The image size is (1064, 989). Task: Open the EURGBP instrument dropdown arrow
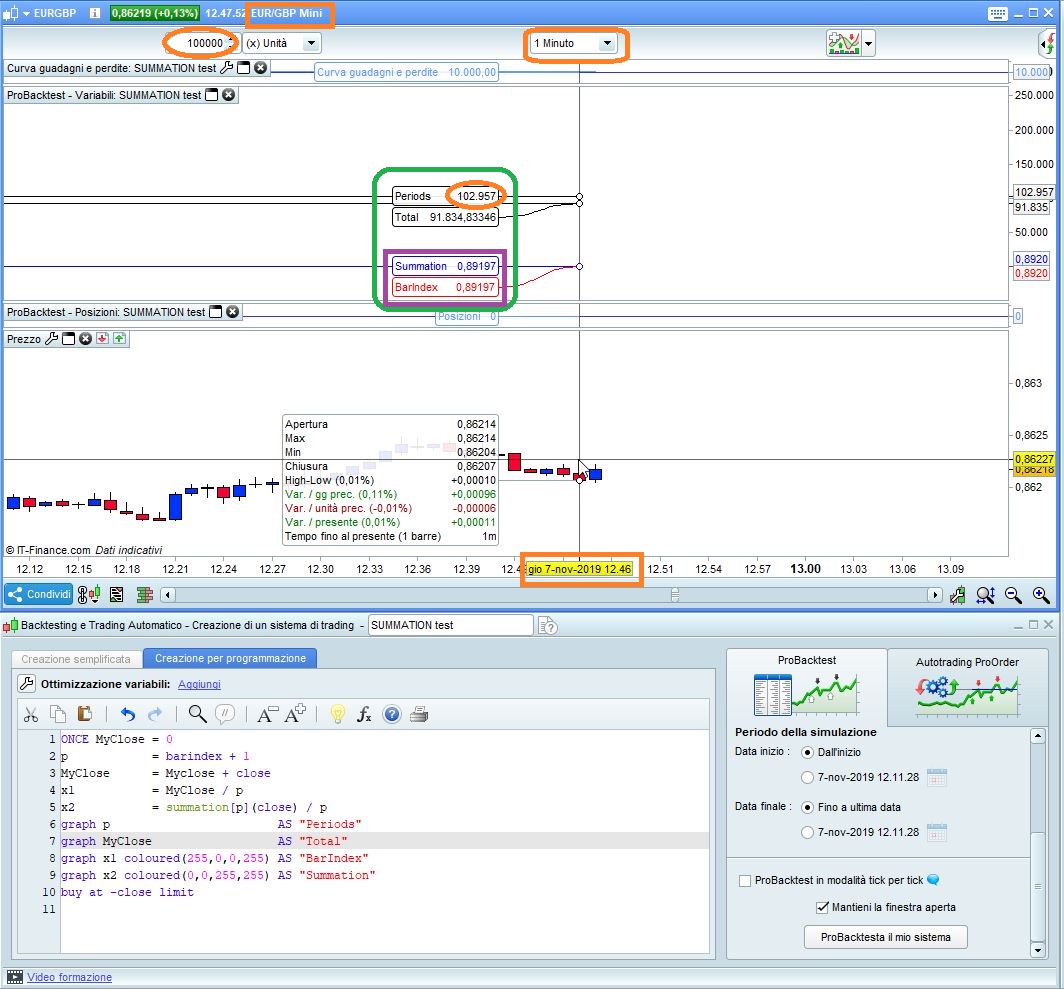[x=25, y=14]
